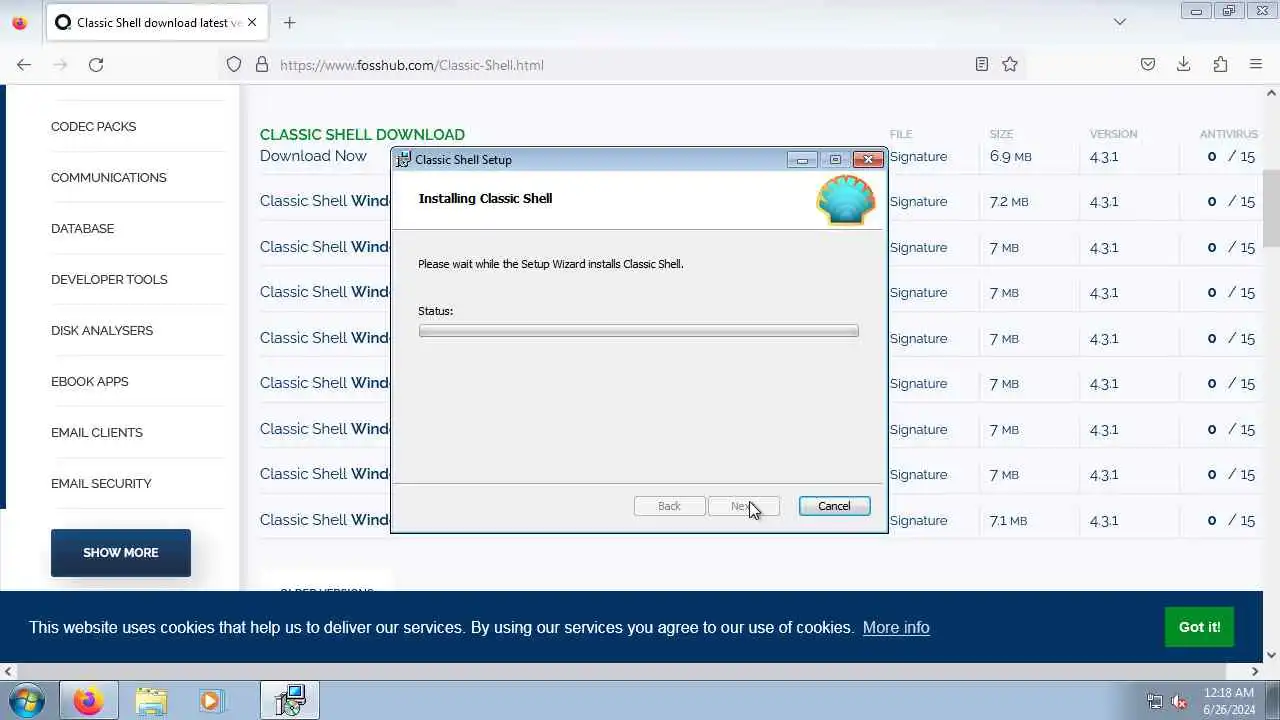Image resolution: width=1280 pixels, height=720 pixels.
Task: Click Firefox icon in taskbar
Action: (x=88, y=701)
